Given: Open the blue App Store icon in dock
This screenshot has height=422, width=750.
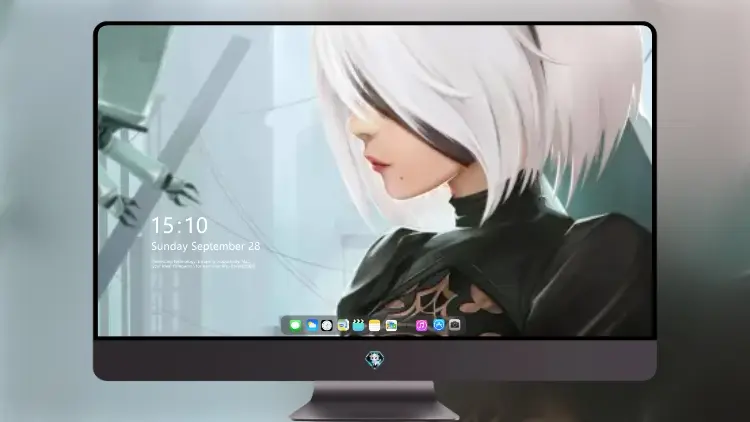Looking at the screenshot, I should [439, 325].
